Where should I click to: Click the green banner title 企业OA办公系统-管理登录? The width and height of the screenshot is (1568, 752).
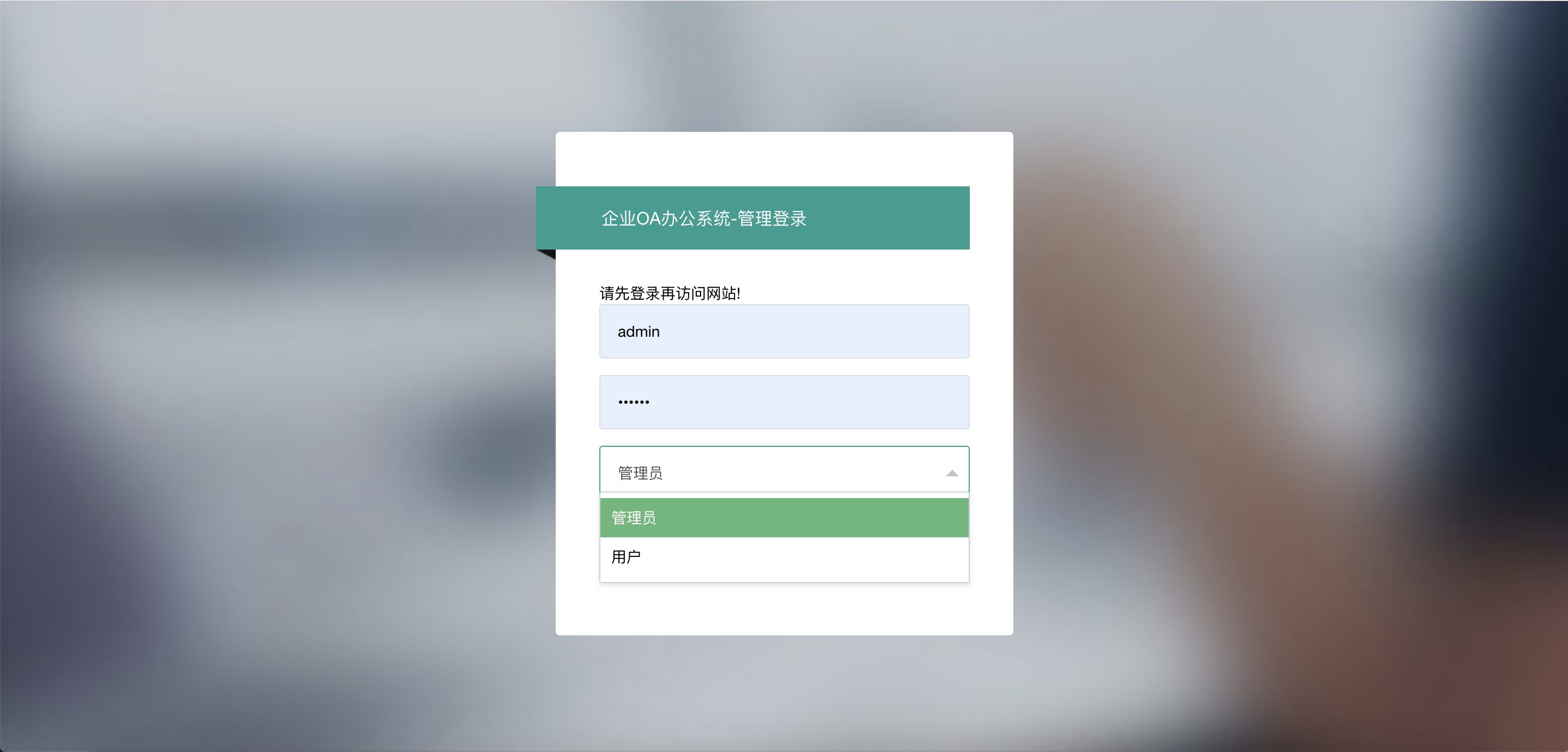point(704,218)
